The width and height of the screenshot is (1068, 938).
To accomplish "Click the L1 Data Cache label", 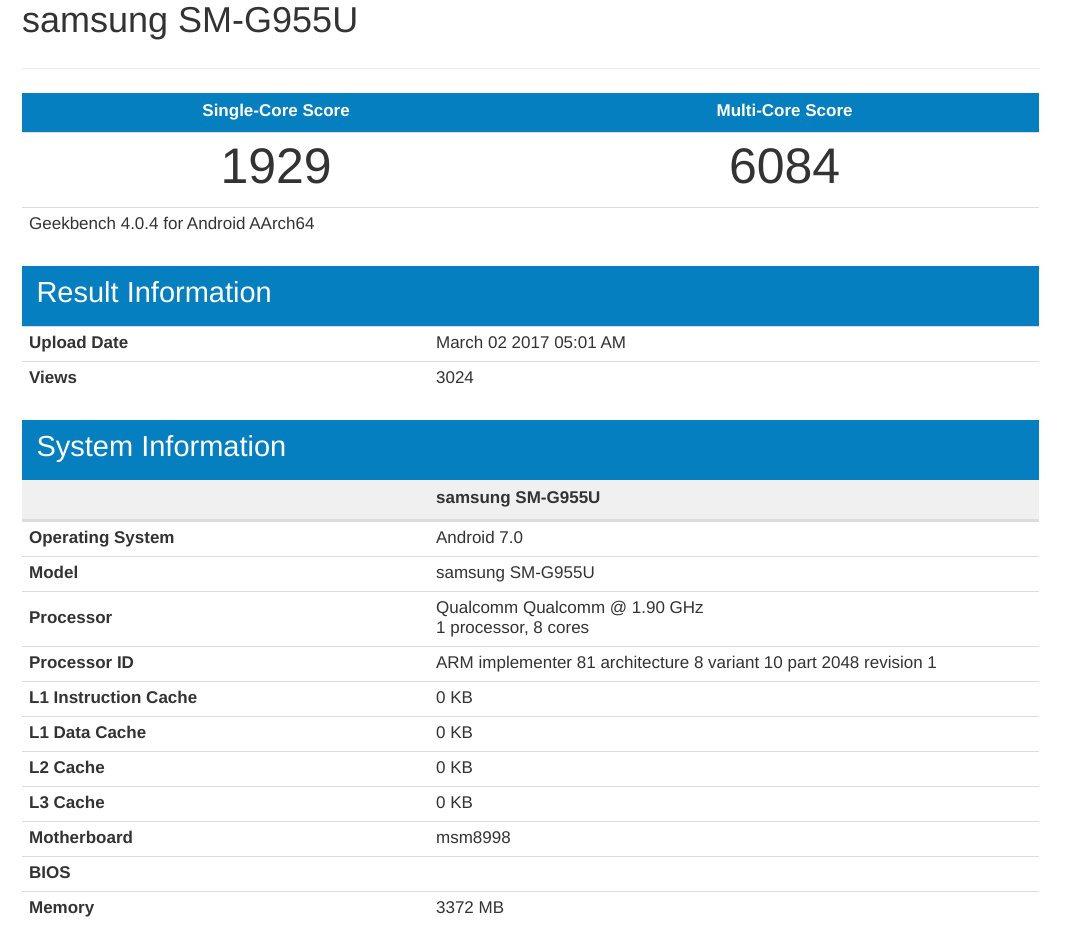I will point(87,732).
